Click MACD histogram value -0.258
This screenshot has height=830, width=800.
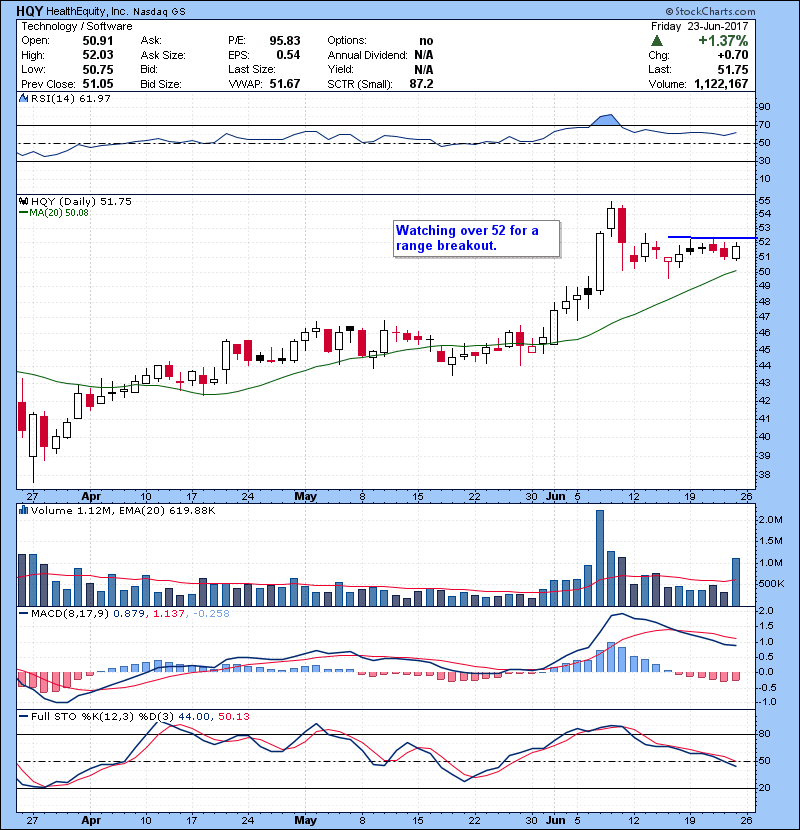pos(211,614)
